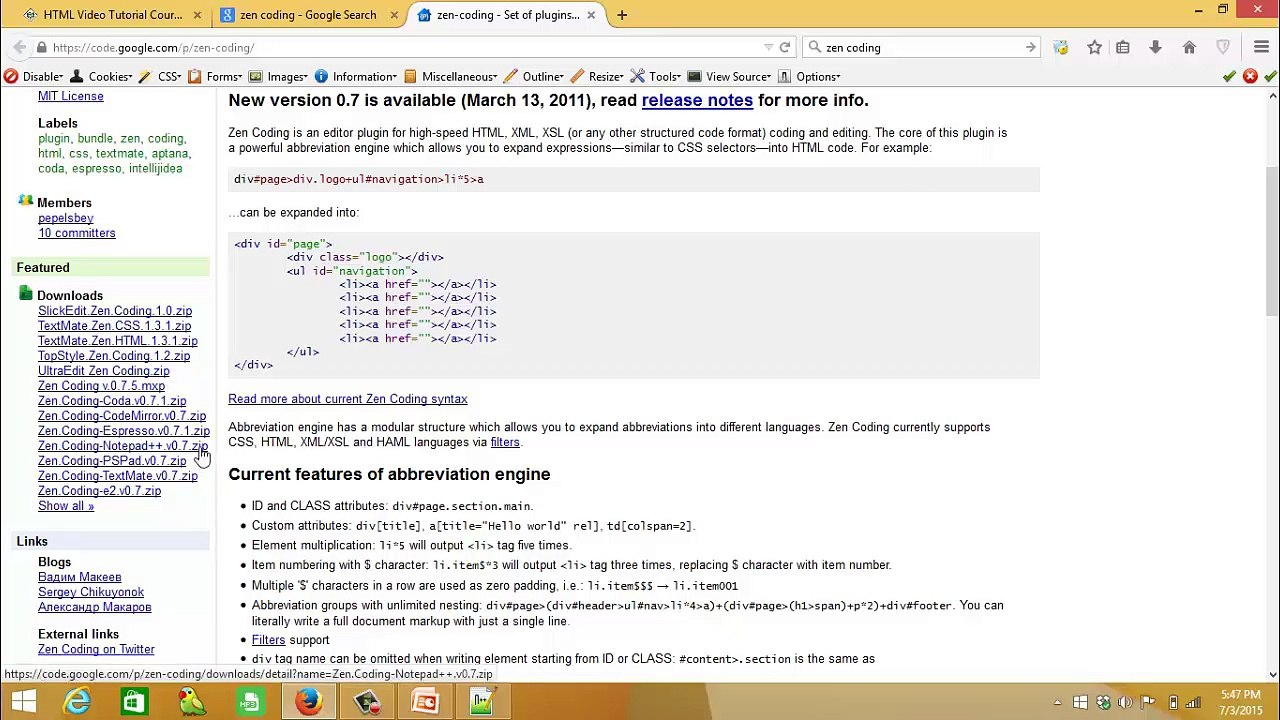Click the vertical page scrollbar thumb

pyautogui.click(x=1272, y=243)
